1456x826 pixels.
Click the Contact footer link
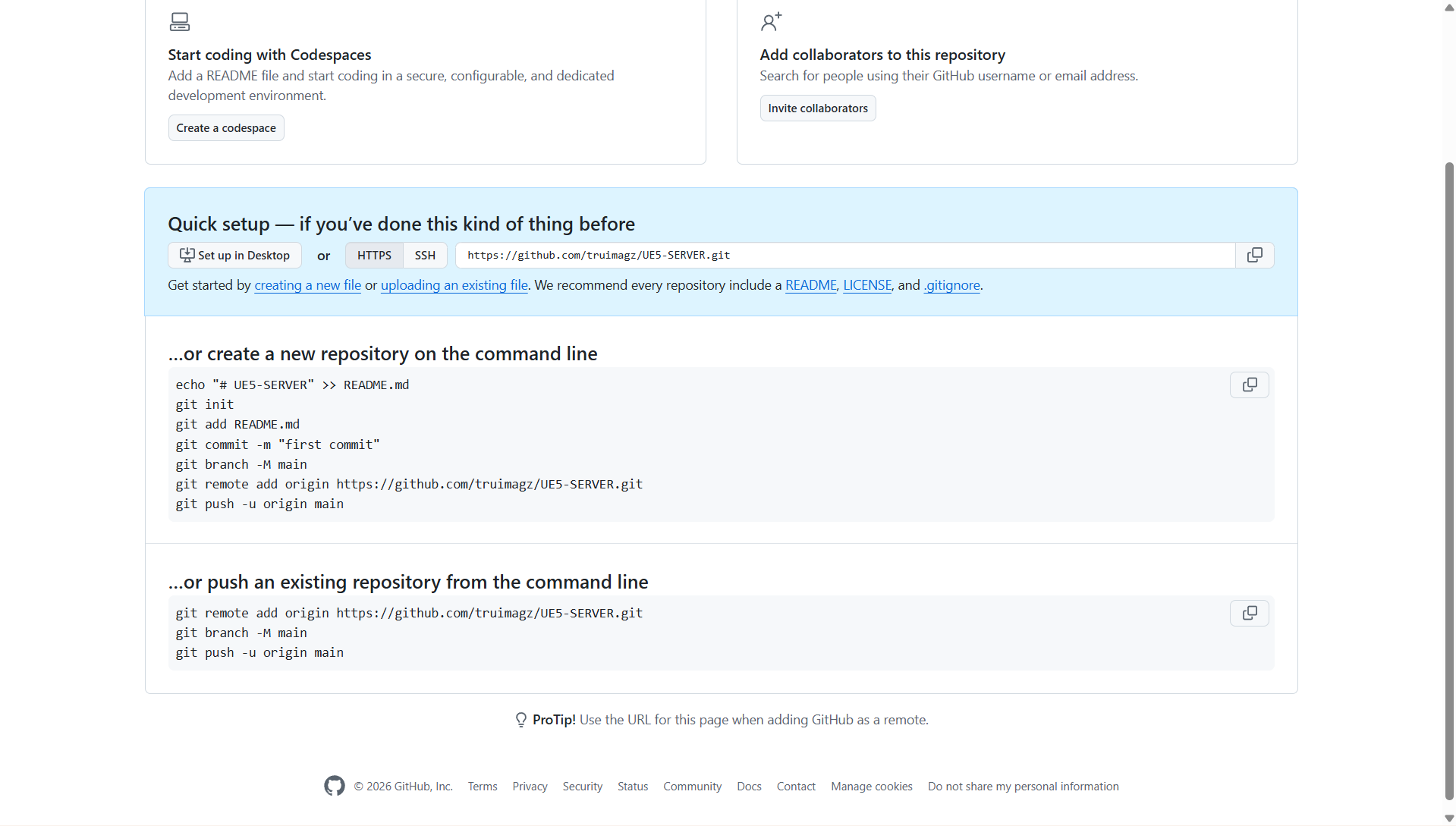(796, 787)
